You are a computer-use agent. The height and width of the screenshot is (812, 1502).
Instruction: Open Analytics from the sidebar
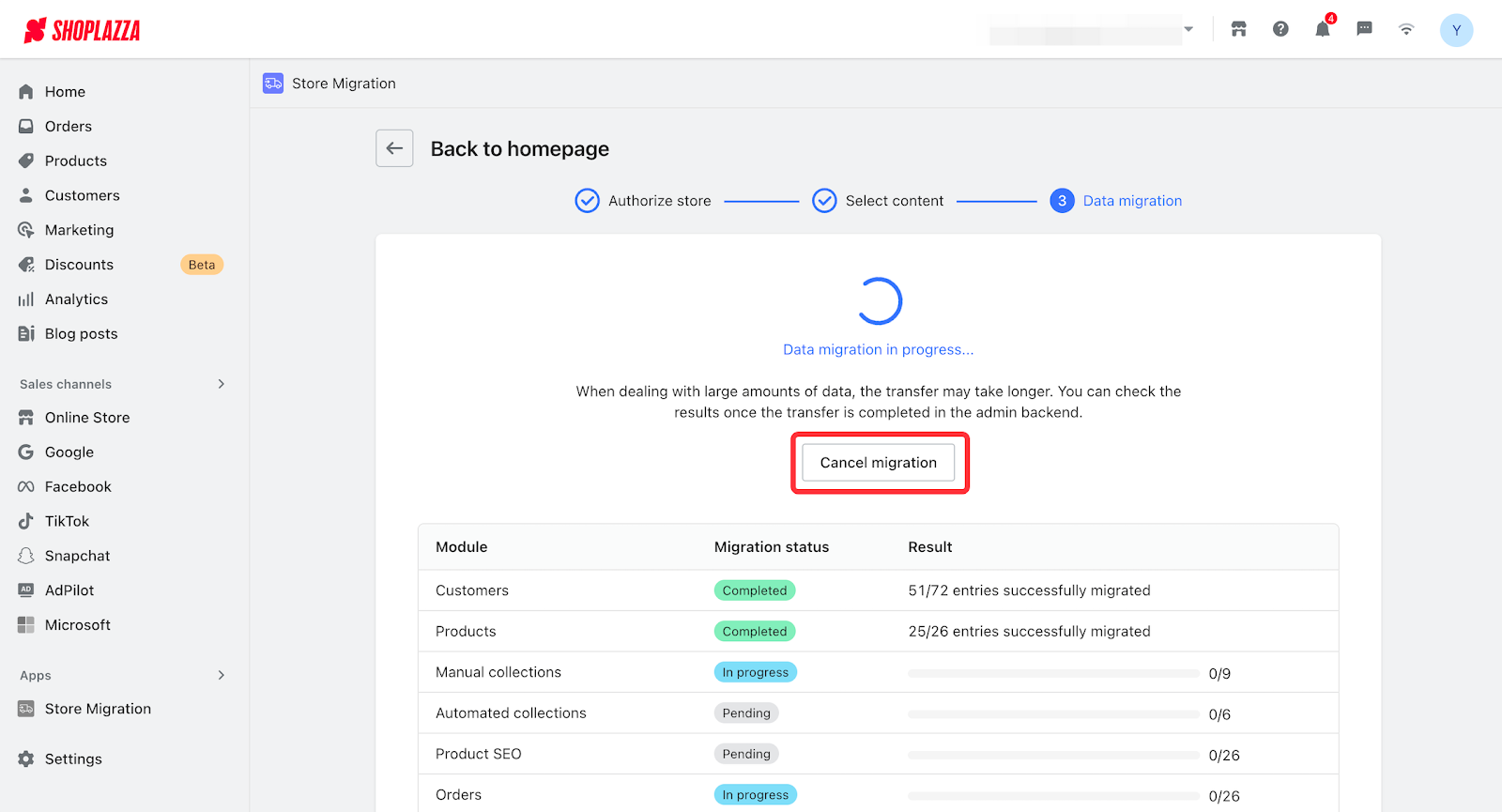tap(76, 299)
